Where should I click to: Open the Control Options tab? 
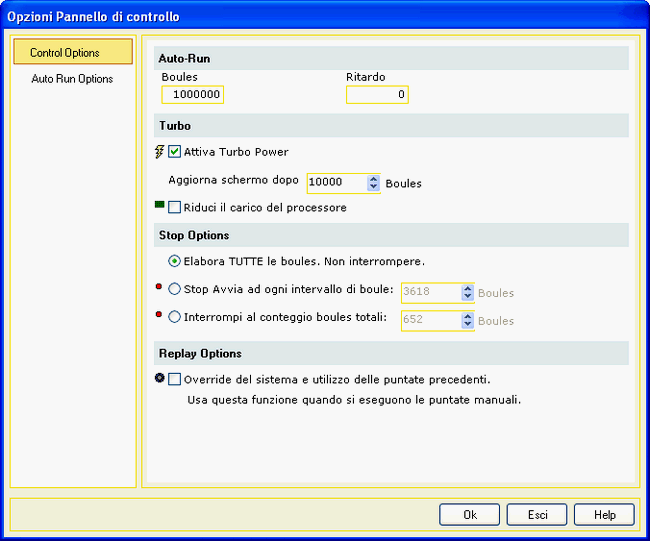tap(73, 53)
